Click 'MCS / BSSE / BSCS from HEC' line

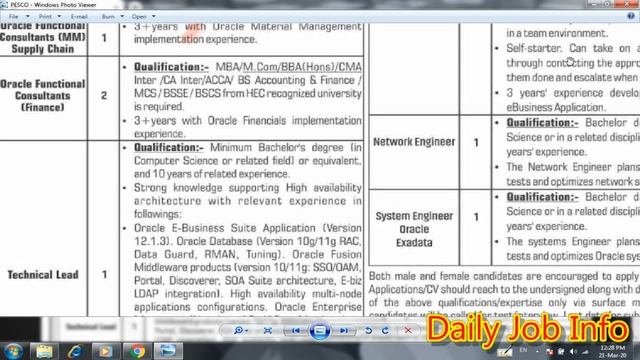coord(248,93)
